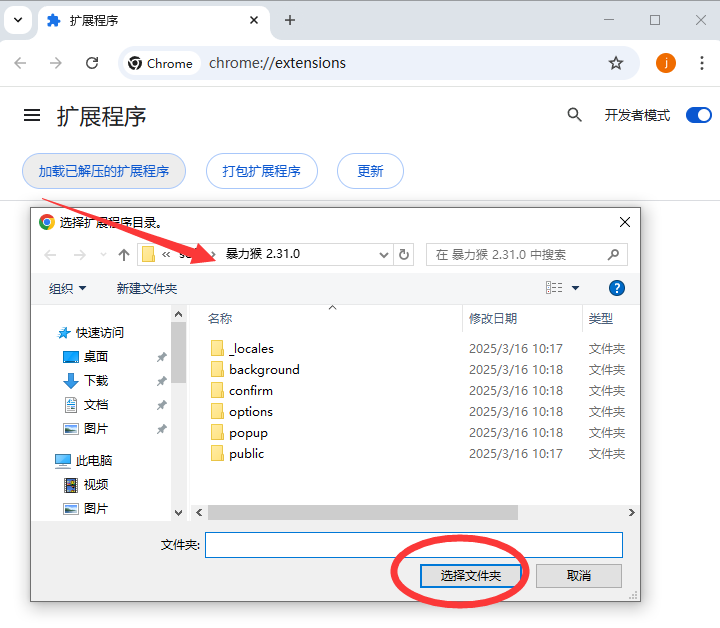This screenshot has height=628, width=720.
Task: Open the extensions hamburger menu
Action: [32, 115]
